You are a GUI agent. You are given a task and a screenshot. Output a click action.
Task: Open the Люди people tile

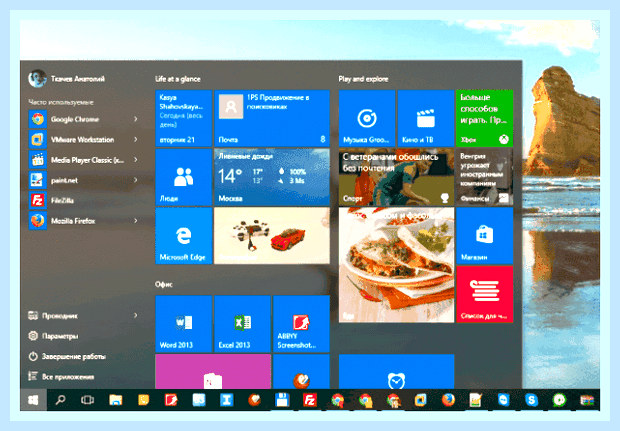pyautogui.click(x=184, y=177)
